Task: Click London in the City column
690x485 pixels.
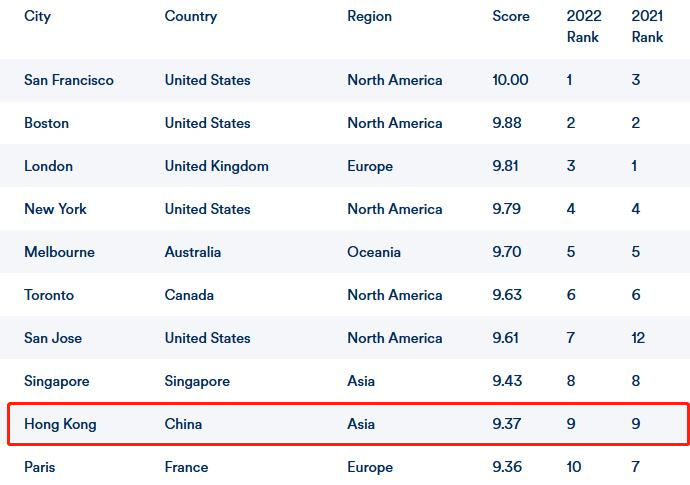Action: click(48, 166)
